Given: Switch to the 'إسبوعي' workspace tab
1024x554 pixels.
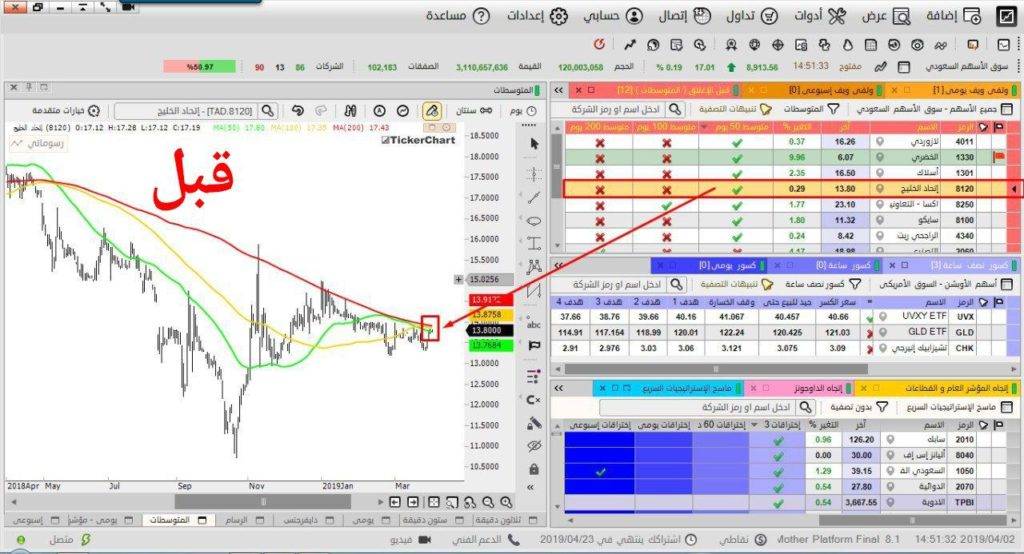Looking at the screenshot, I should pos(36,520).
